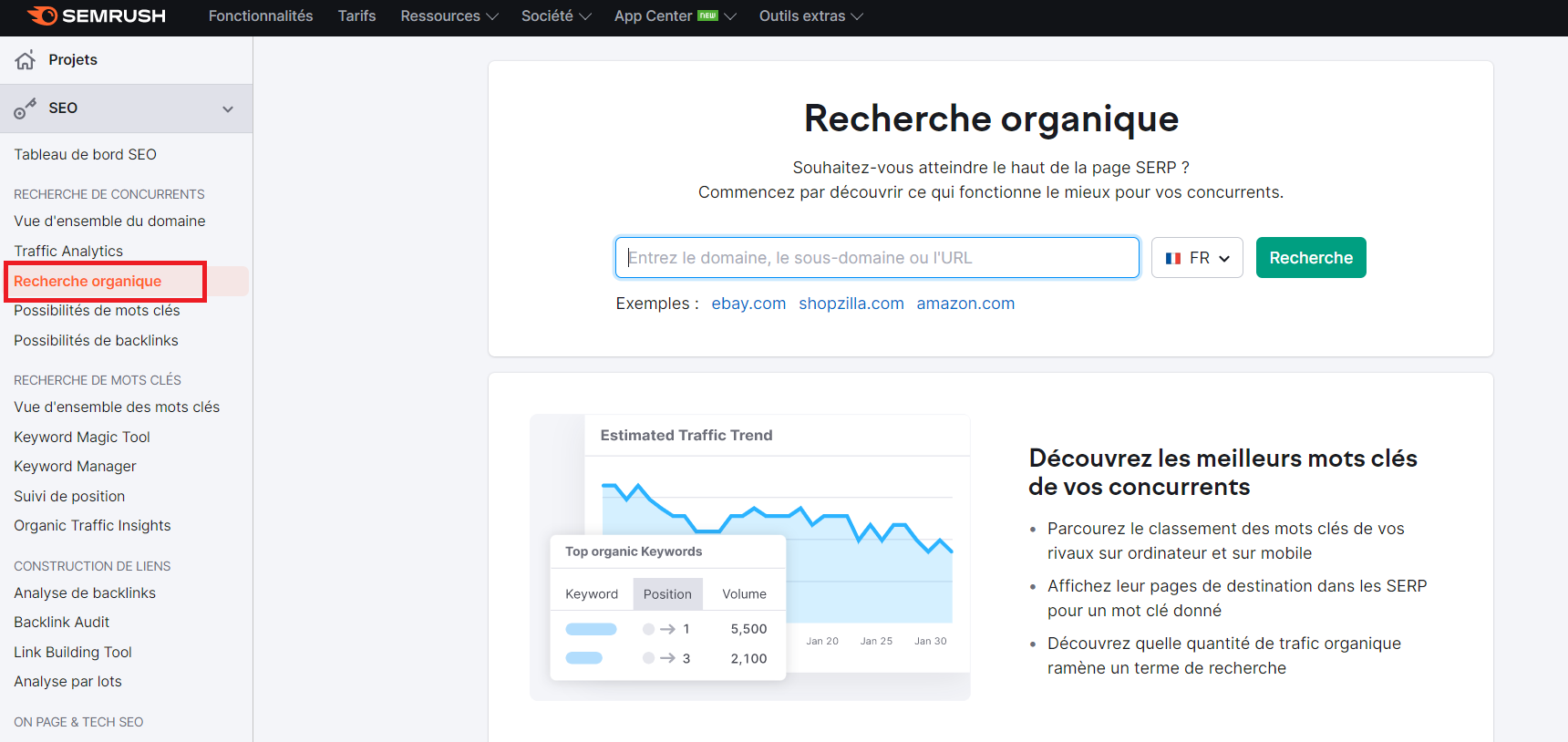
Task: Click the 2,100 volume value
Action: click(748, 658)
